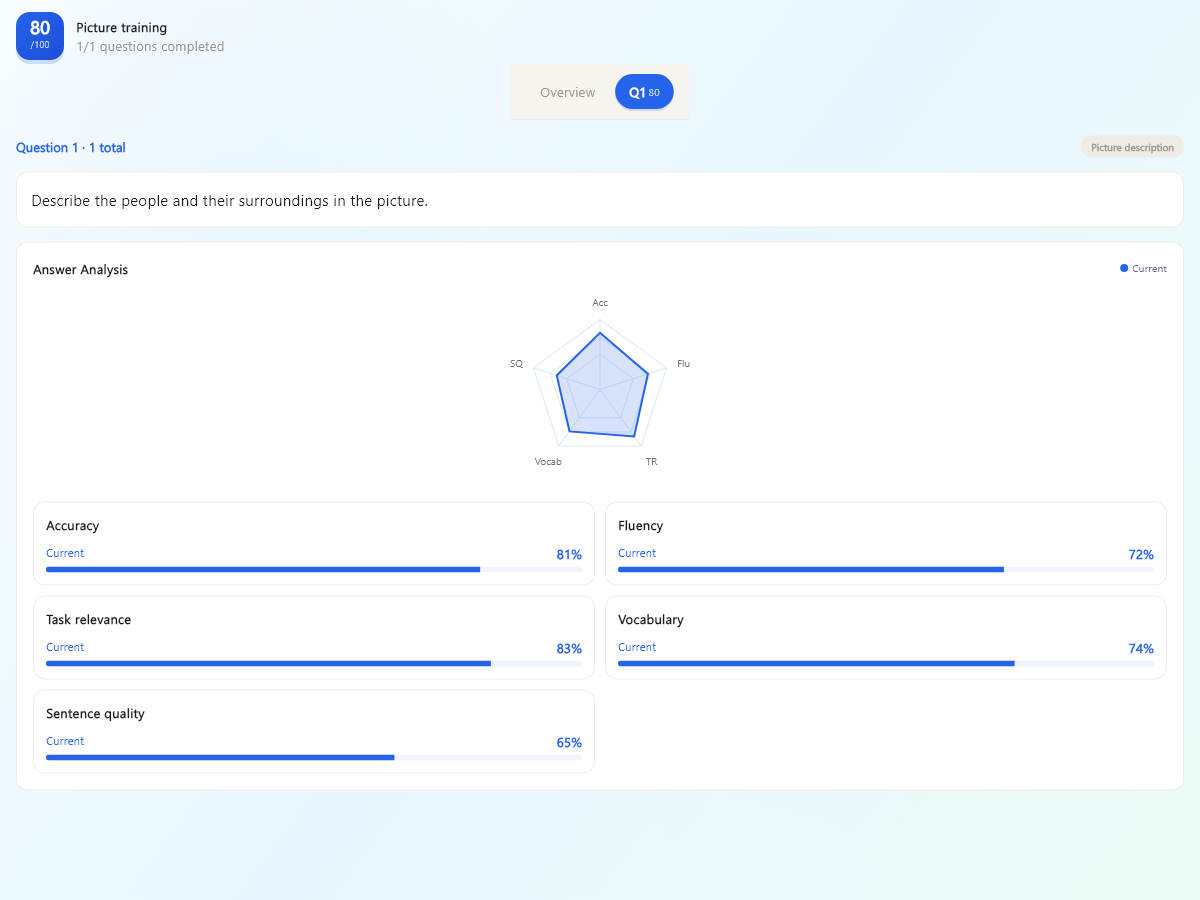The height and width of the screenshot is (900, 1200).
Task: Click the Vocabulary card title
Action: pos(651,620)
